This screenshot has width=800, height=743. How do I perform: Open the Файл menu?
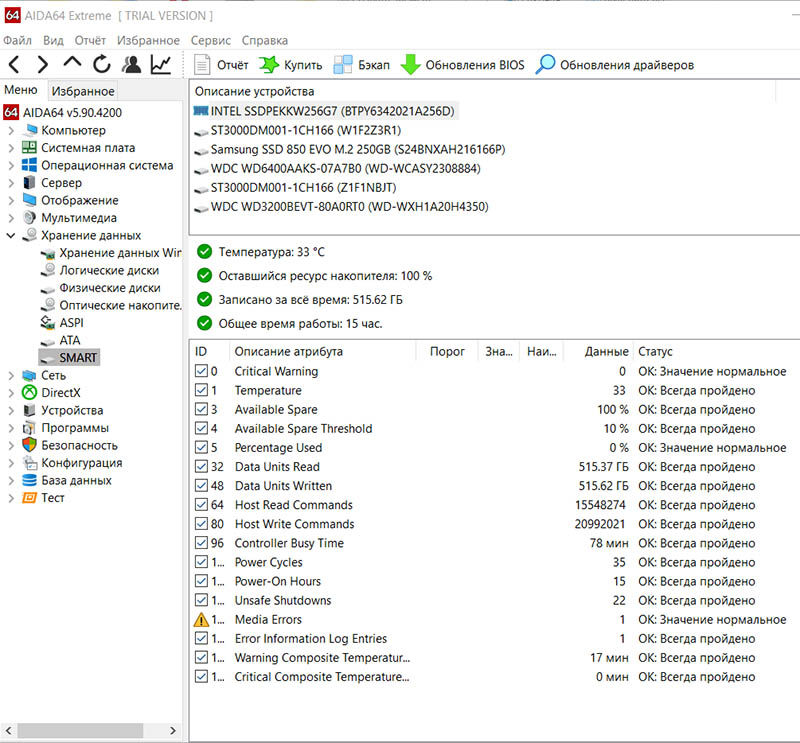pyautogui.click(x=17, y=40)
